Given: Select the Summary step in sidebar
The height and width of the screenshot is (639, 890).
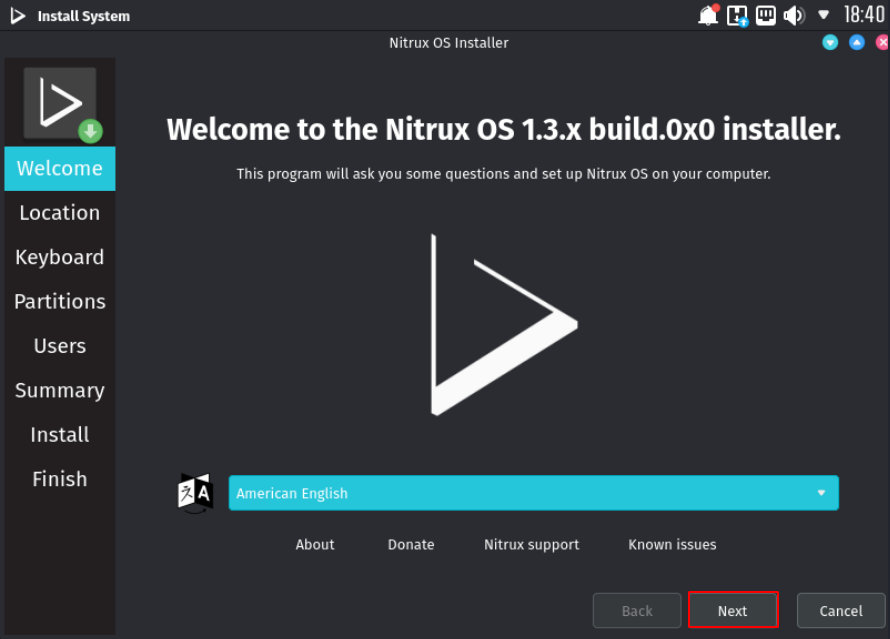Looking at the screenshot, I should point(60,390).
